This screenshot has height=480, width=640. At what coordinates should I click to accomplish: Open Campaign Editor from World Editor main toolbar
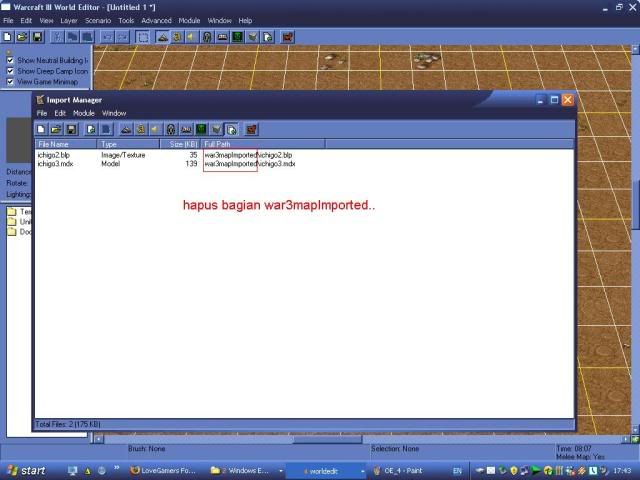[x=222, y=37]
